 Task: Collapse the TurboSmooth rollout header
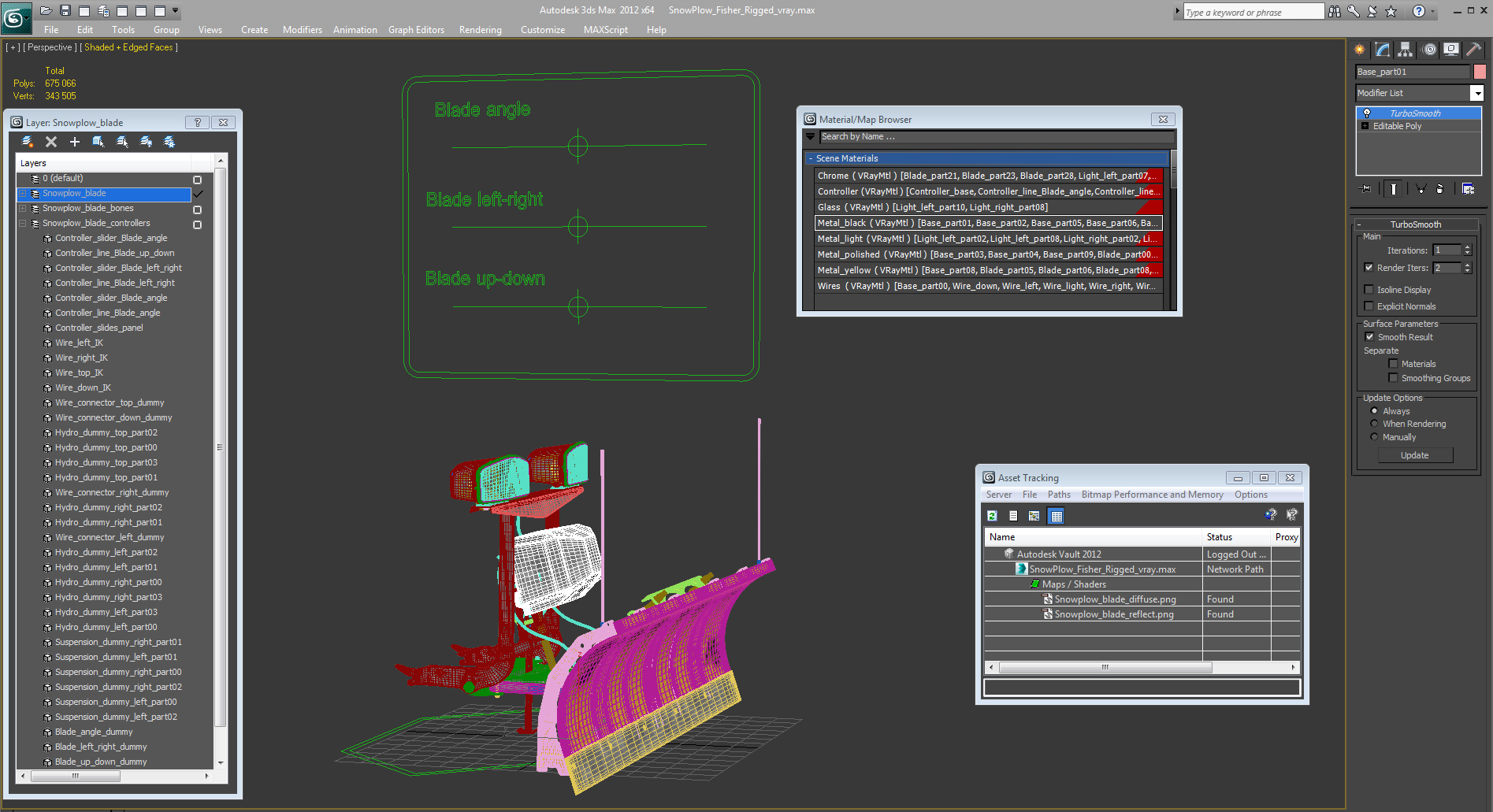pyautogui.click(x=1416, y=224)
